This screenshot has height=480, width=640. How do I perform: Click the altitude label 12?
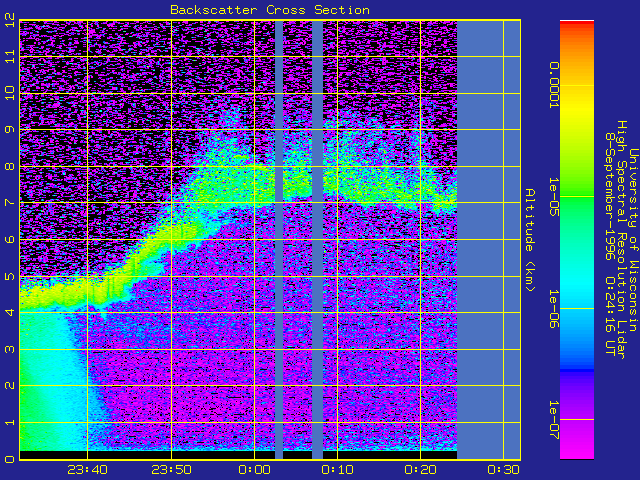[x=11, y=20]
